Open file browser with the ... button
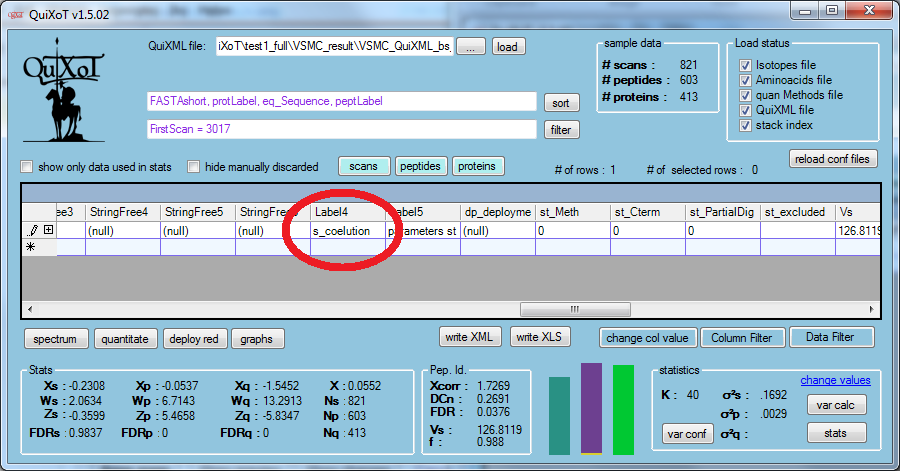The image size is (900, 471). click(x=473, y=47)
